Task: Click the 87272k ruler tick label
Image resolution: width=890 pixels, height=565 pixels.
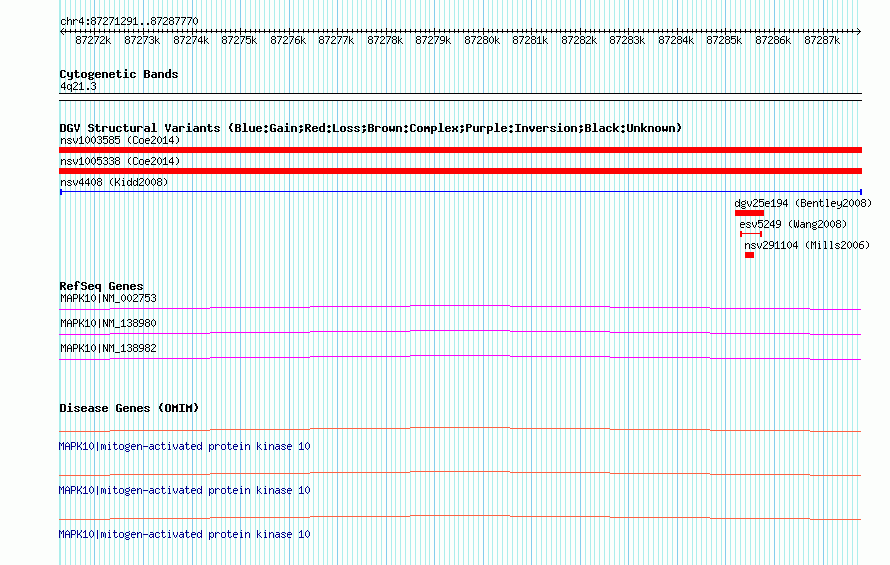Action: click(x=93, y=40)
